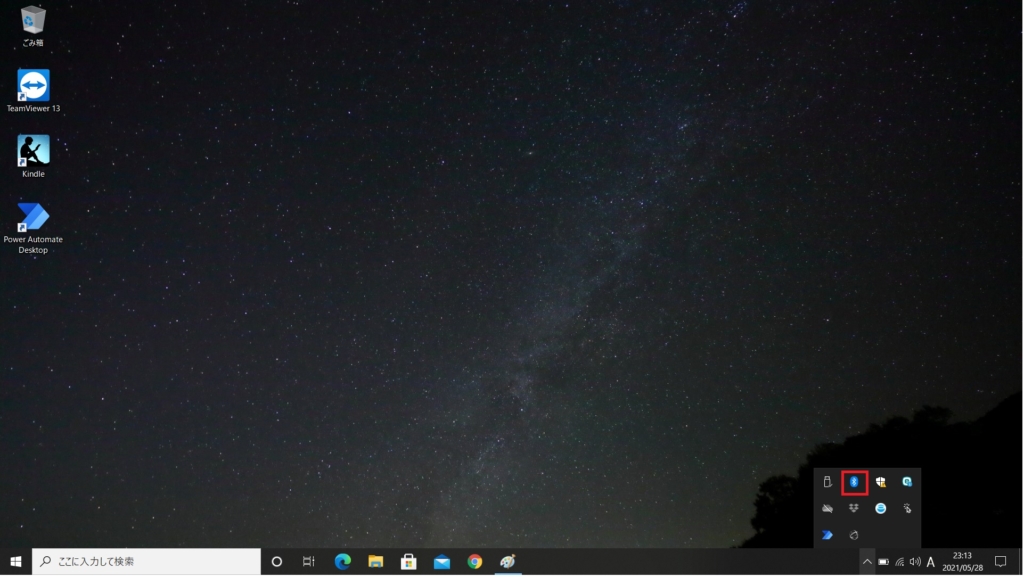Click the grey round tray icon beside Power Automate
This screenshot has height=577, width=1024.
(x=854, y=535)
